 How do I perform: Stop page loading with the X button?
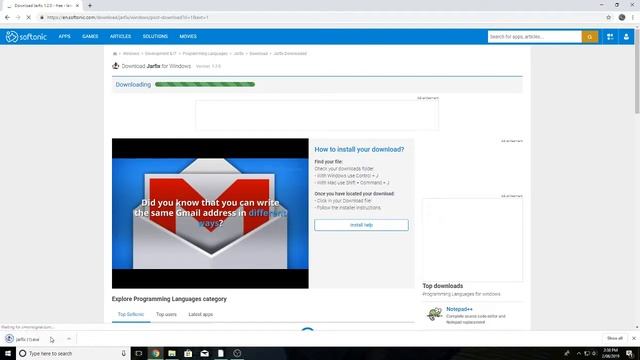point(29,18)
